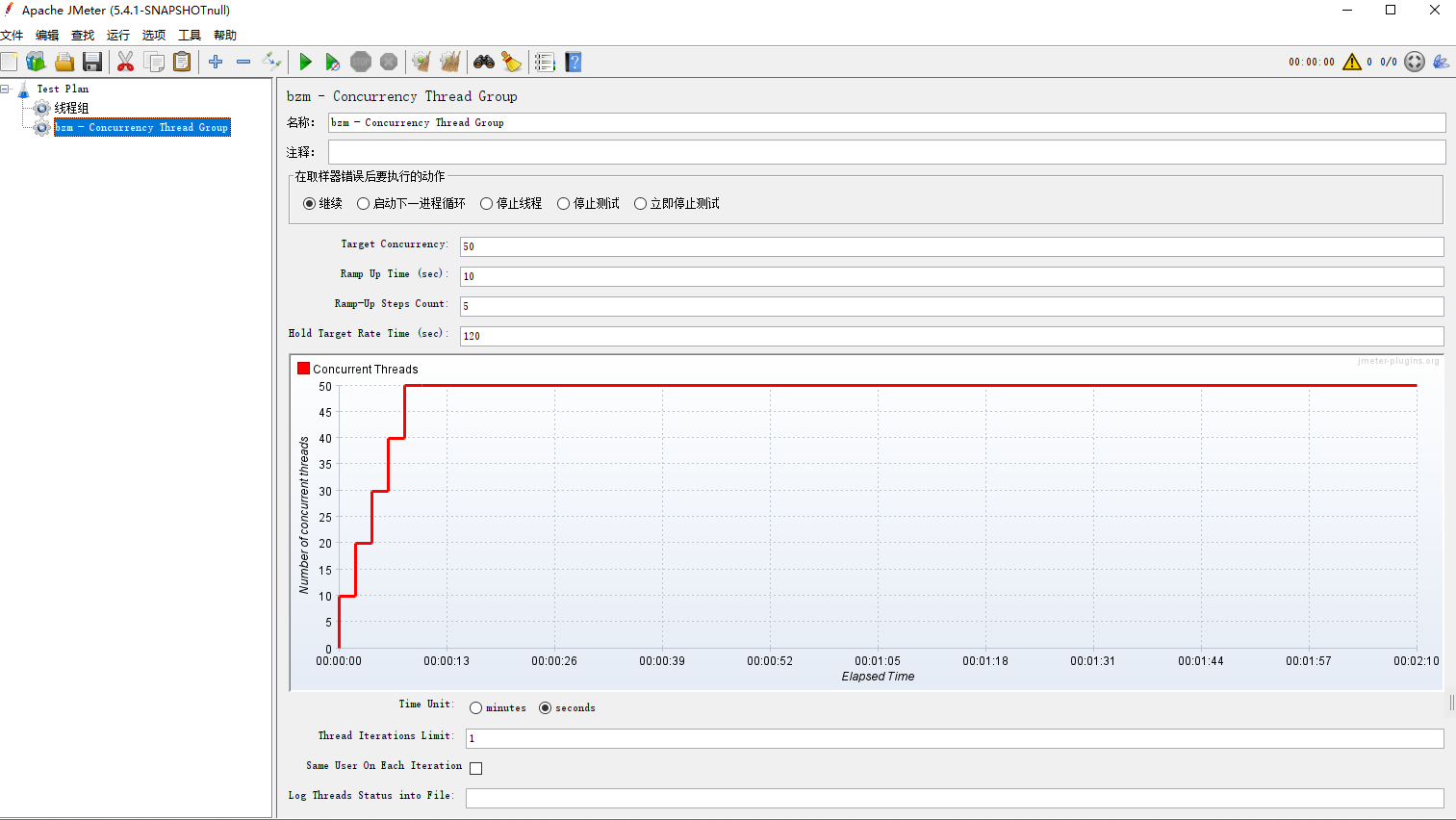This screenshot has width=1456, height=820.
Task: Click the 0/0 active threads counter
Action: coord(1389,62)
